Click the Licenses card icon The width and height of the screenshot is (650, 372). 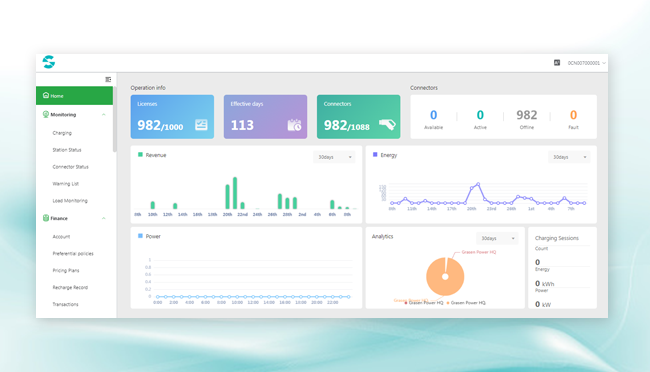pos(201,124)
